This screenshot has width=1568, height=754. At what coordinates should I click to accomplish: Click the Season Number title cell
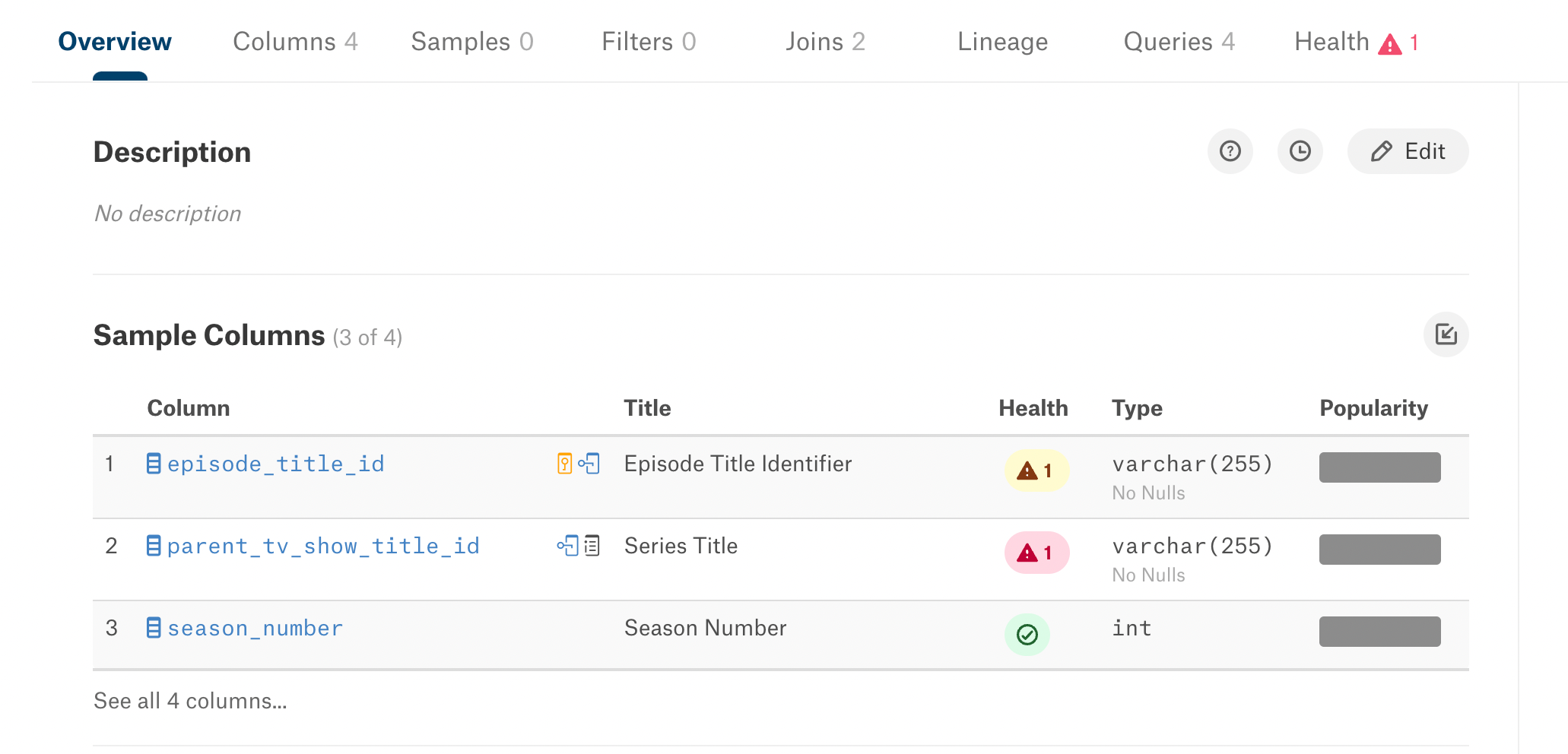(x=705, y=628)
